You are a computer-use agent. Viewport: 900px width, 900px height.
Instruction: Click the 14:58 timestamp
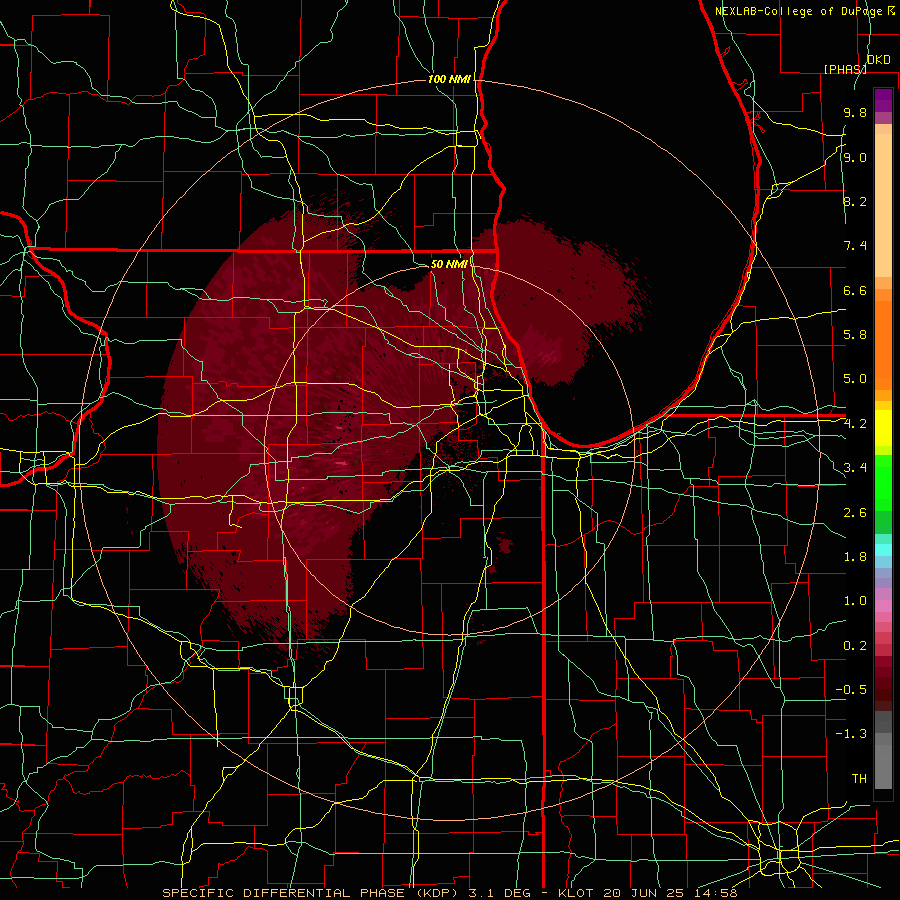click(718, 893)
